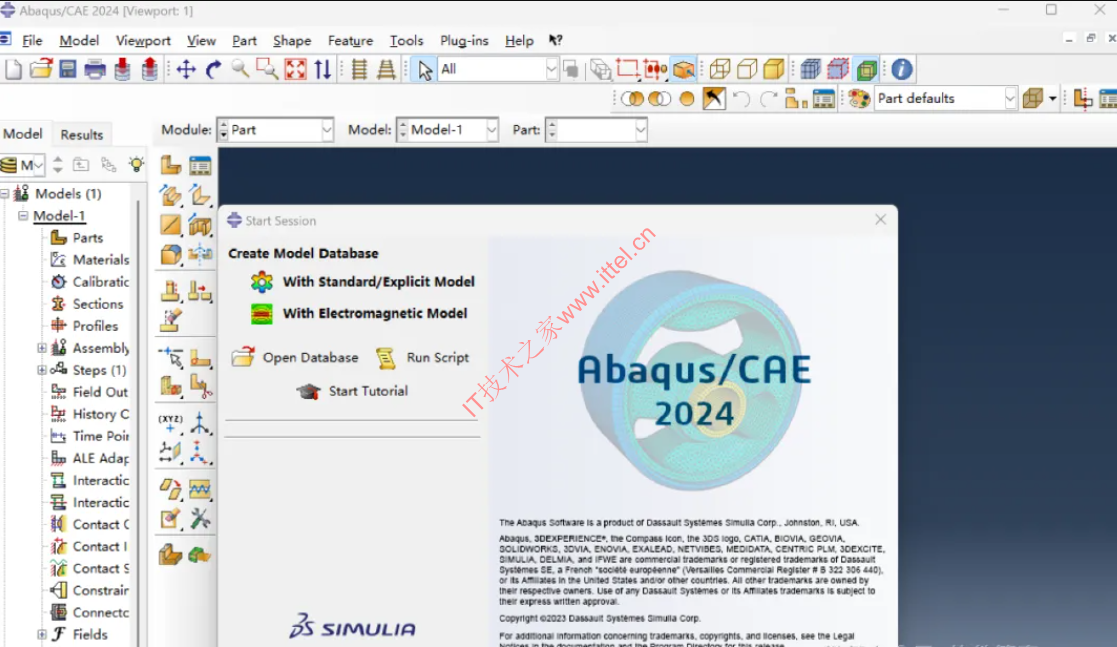Click the Hidden render style icon
This screenshot has height=647, width=1117.
(x=747, y=69)
